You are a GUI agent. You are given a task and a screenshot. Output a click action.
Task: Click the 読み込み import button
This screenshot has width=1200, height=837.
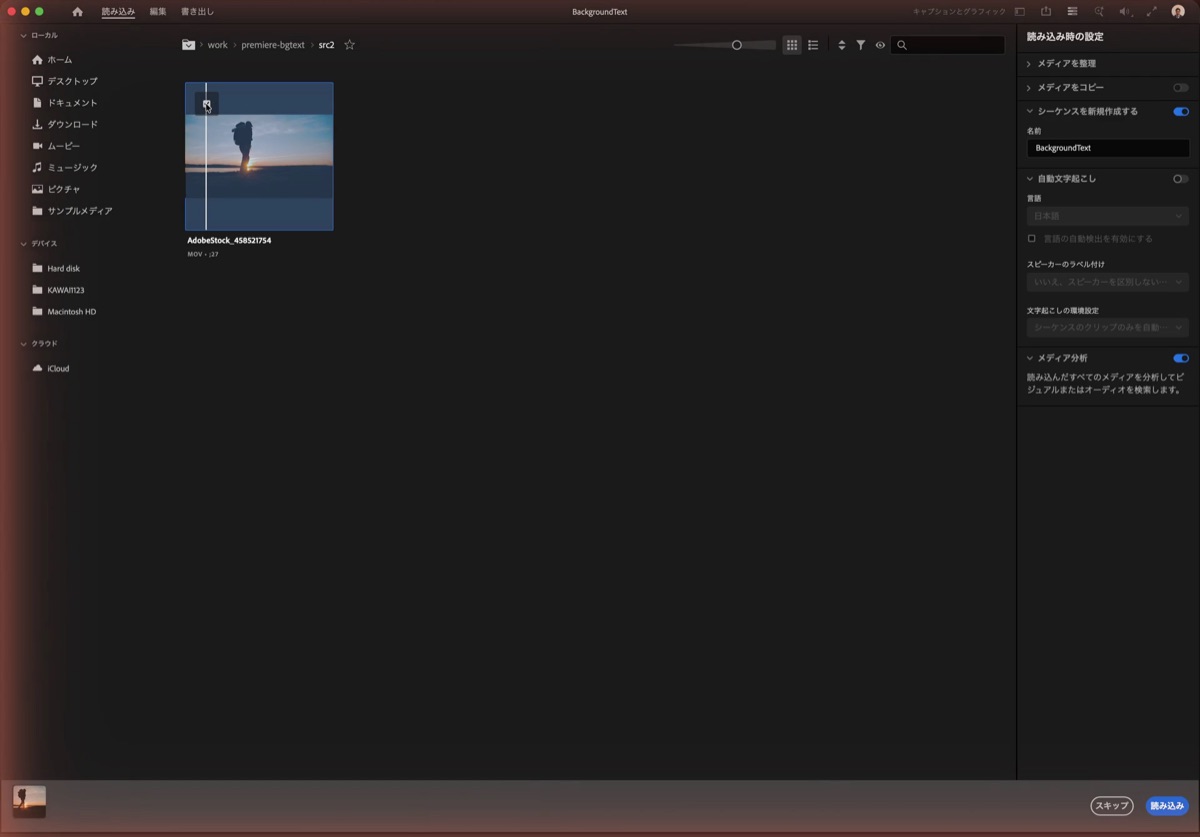click(1167, 806)
